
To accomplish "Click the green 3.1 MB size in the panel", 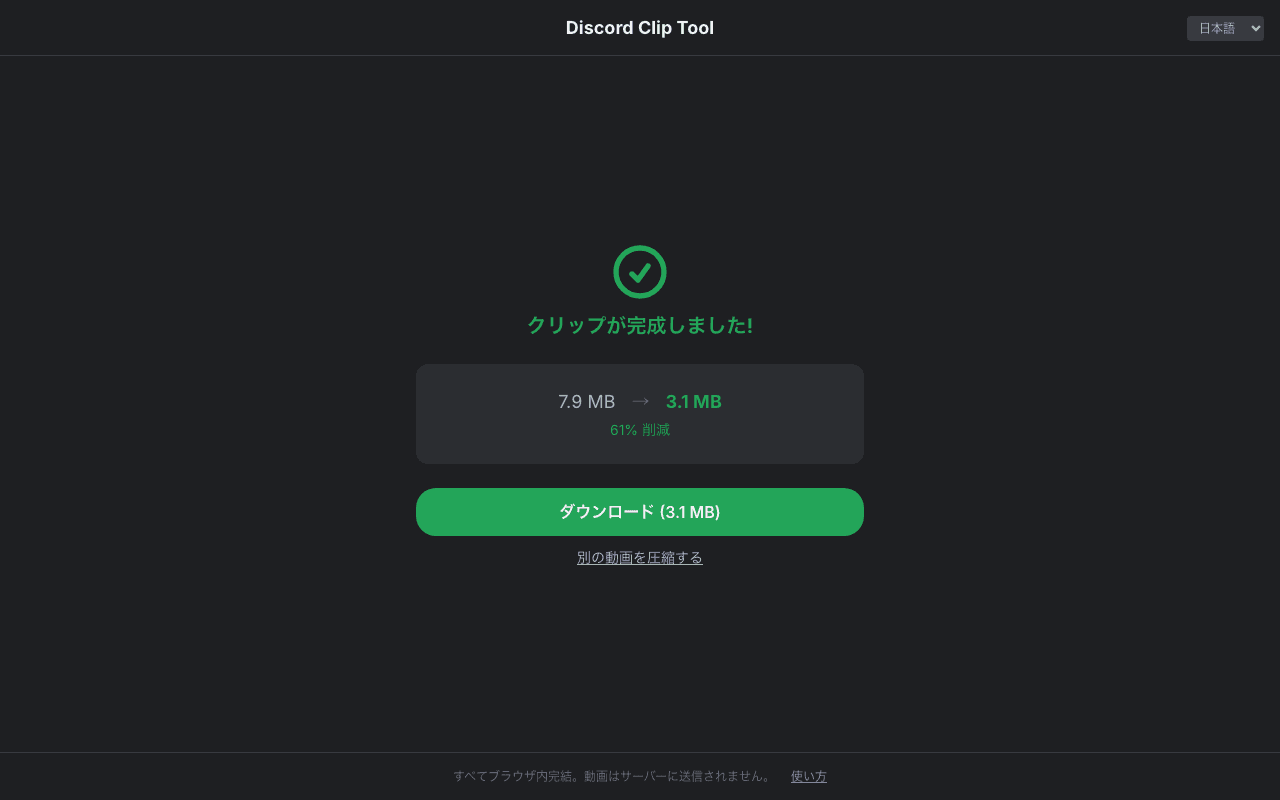I will point(694,402).
